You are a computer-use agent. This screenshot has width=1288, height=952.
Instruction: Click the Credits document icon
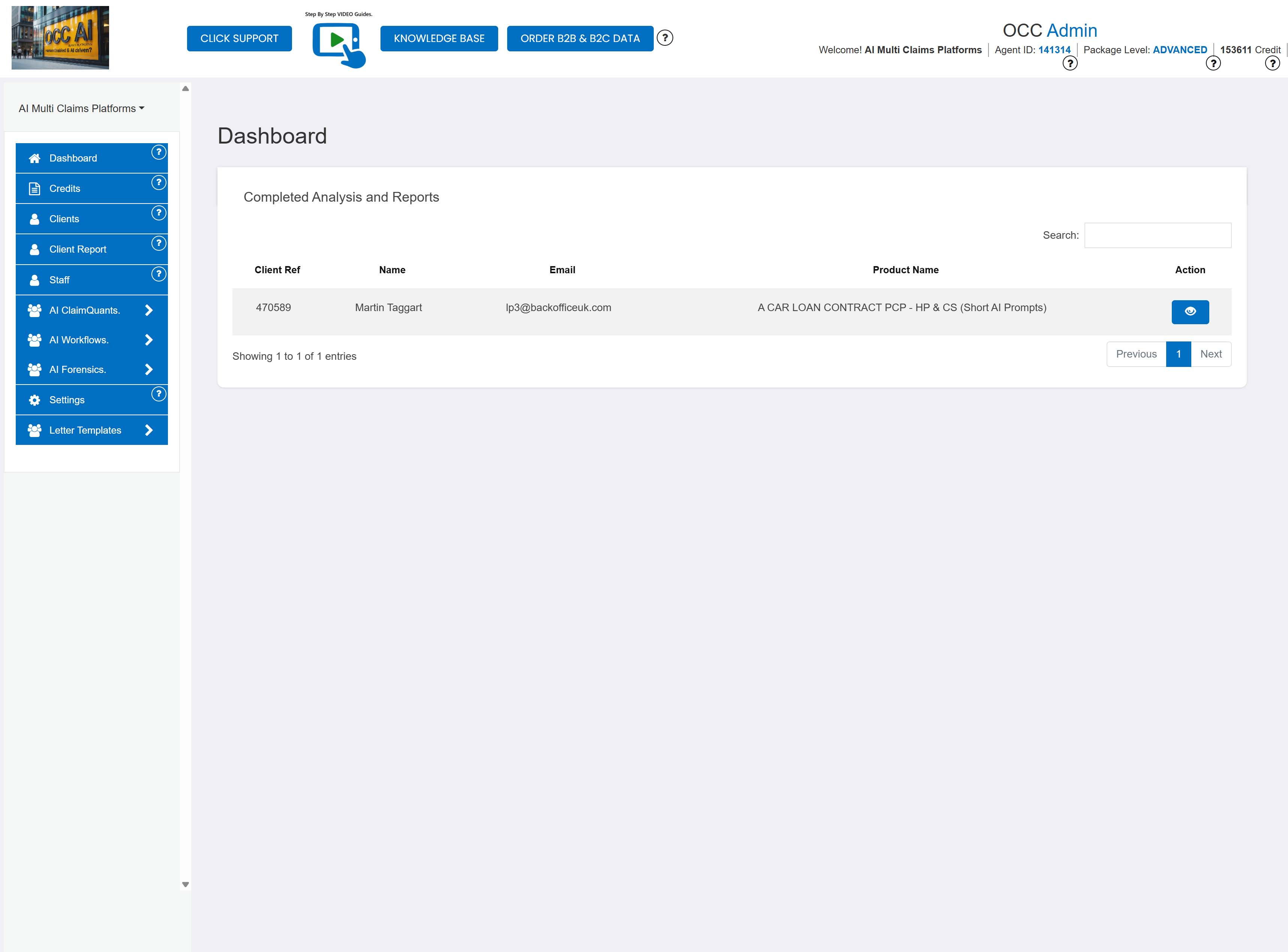34,188
